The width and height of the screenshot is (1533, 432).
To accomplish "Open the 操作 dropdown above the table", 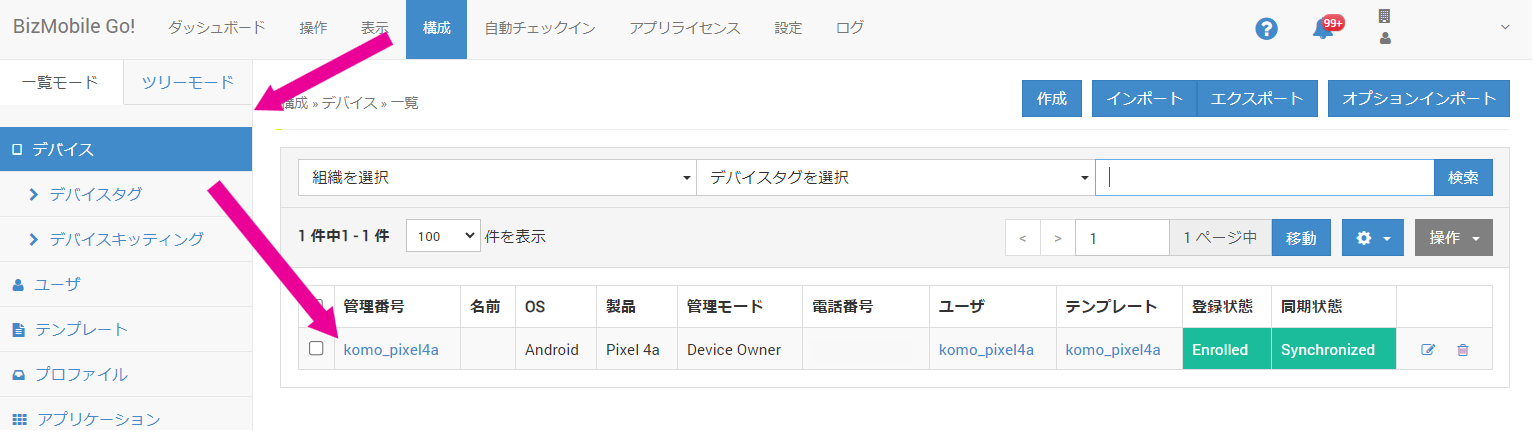I will pyautogui.click(x=1453, y=238).
